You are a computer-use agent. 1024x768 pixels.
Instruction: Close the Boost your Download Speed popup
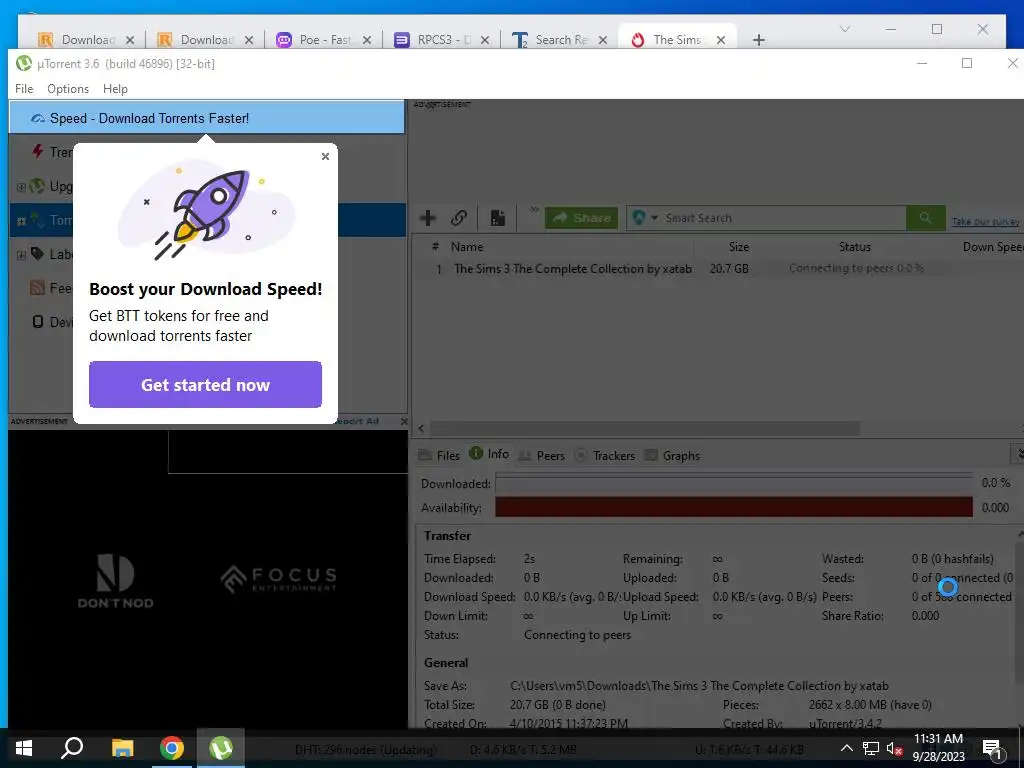click(325, 157)
